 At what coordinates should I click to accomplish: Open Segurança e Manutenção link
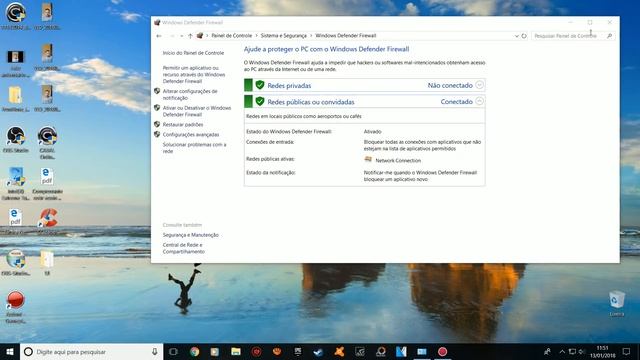pyautogui.click(x=191, y=235)
